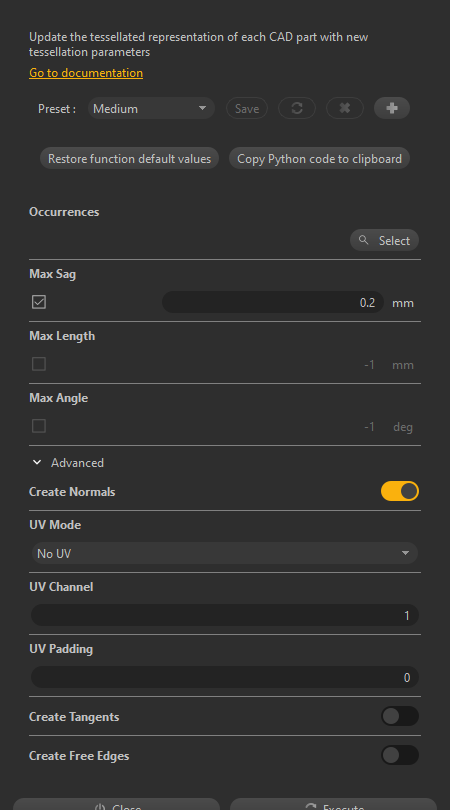Click the Save preset button
This screenshot has height=810, width=450.
coord(247,108)
